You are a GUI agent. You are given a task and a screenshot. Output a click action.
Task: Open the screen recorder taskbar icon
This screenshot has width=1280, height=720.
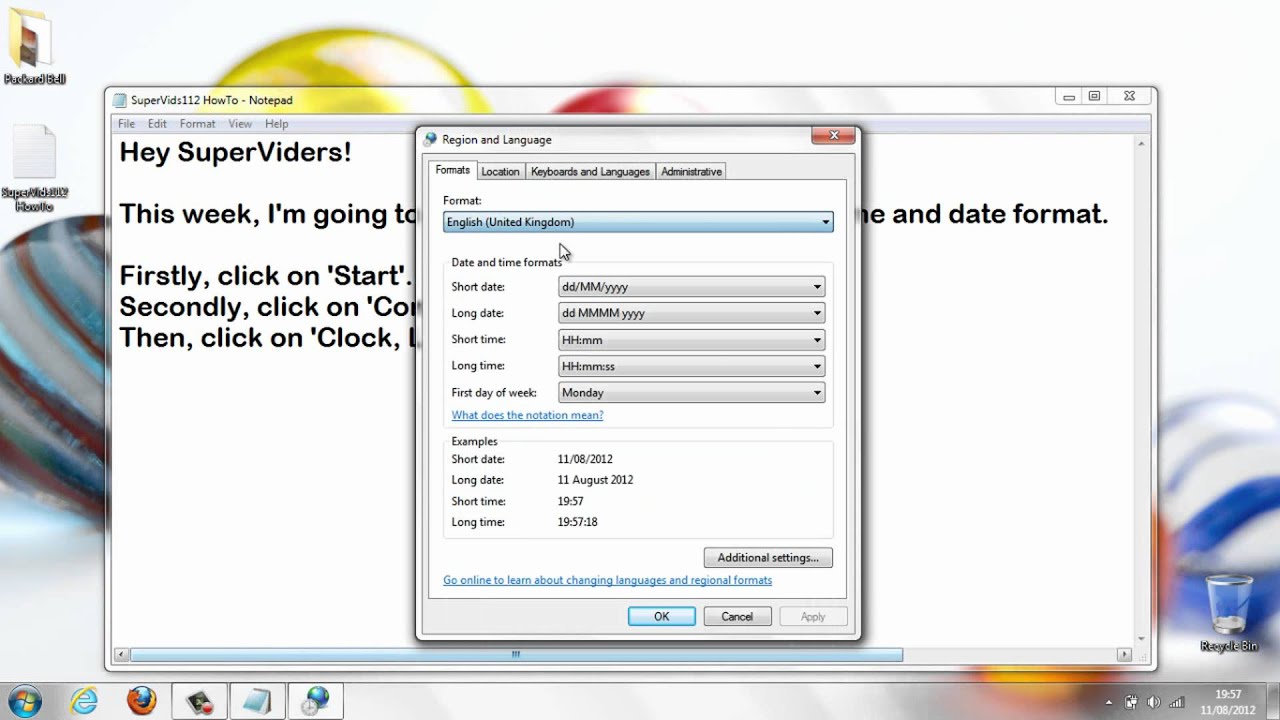[199, 700]
